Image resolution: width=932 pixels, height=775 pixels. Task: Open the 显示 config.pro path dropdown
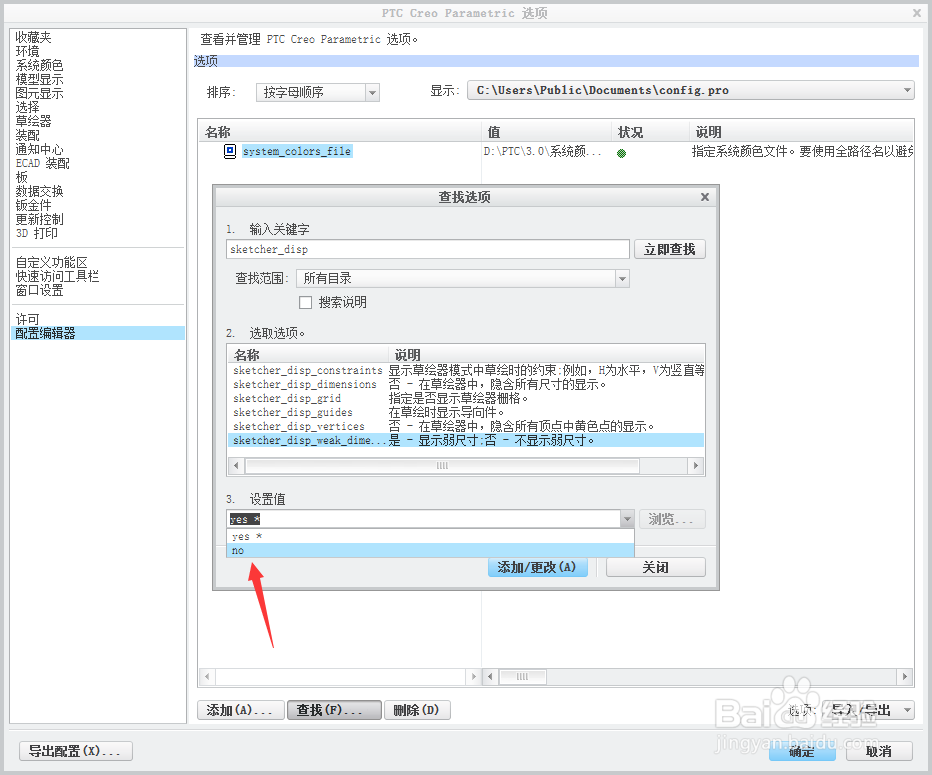907,90
